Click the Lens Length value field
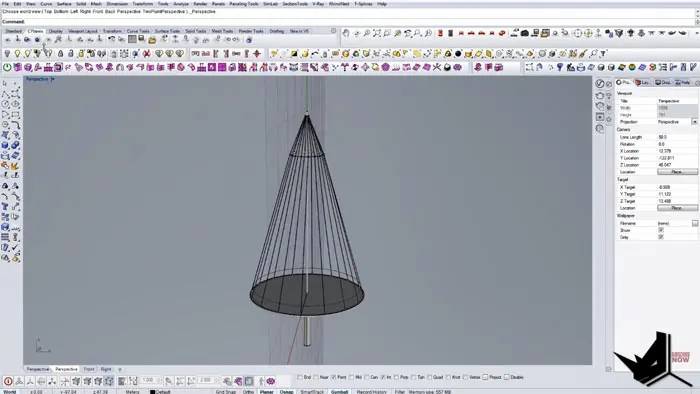 click(x=677, y=137)
